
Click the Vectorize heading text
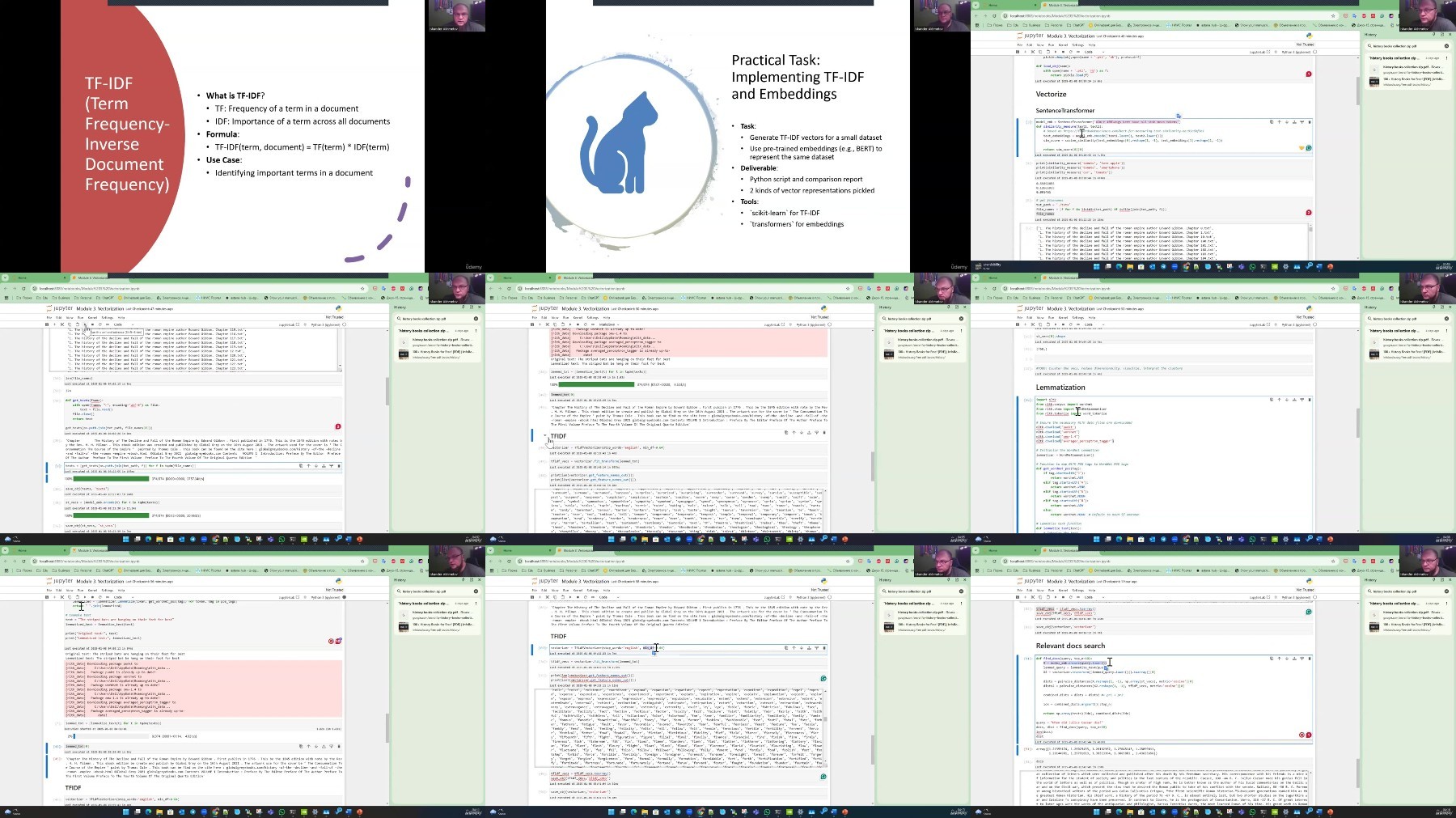(1051, 94)
